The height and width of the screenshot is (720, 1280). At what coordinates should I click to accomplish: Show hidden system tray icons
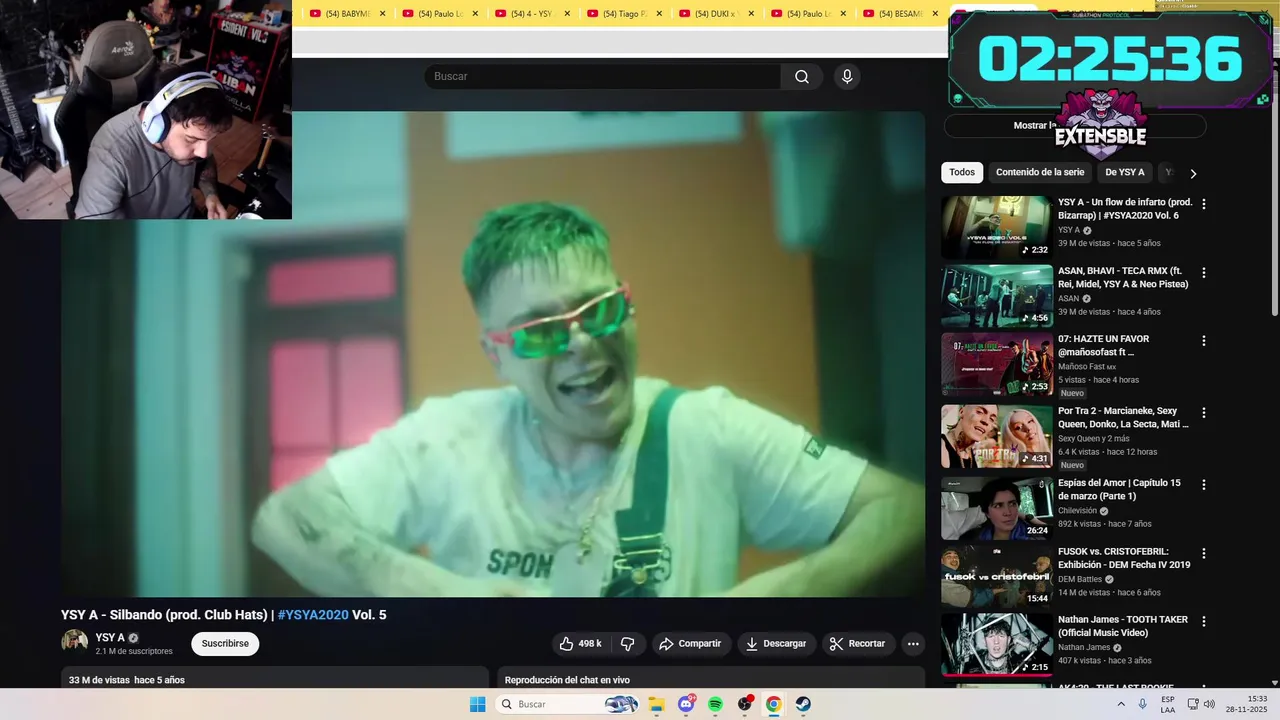click(1121, 704)
